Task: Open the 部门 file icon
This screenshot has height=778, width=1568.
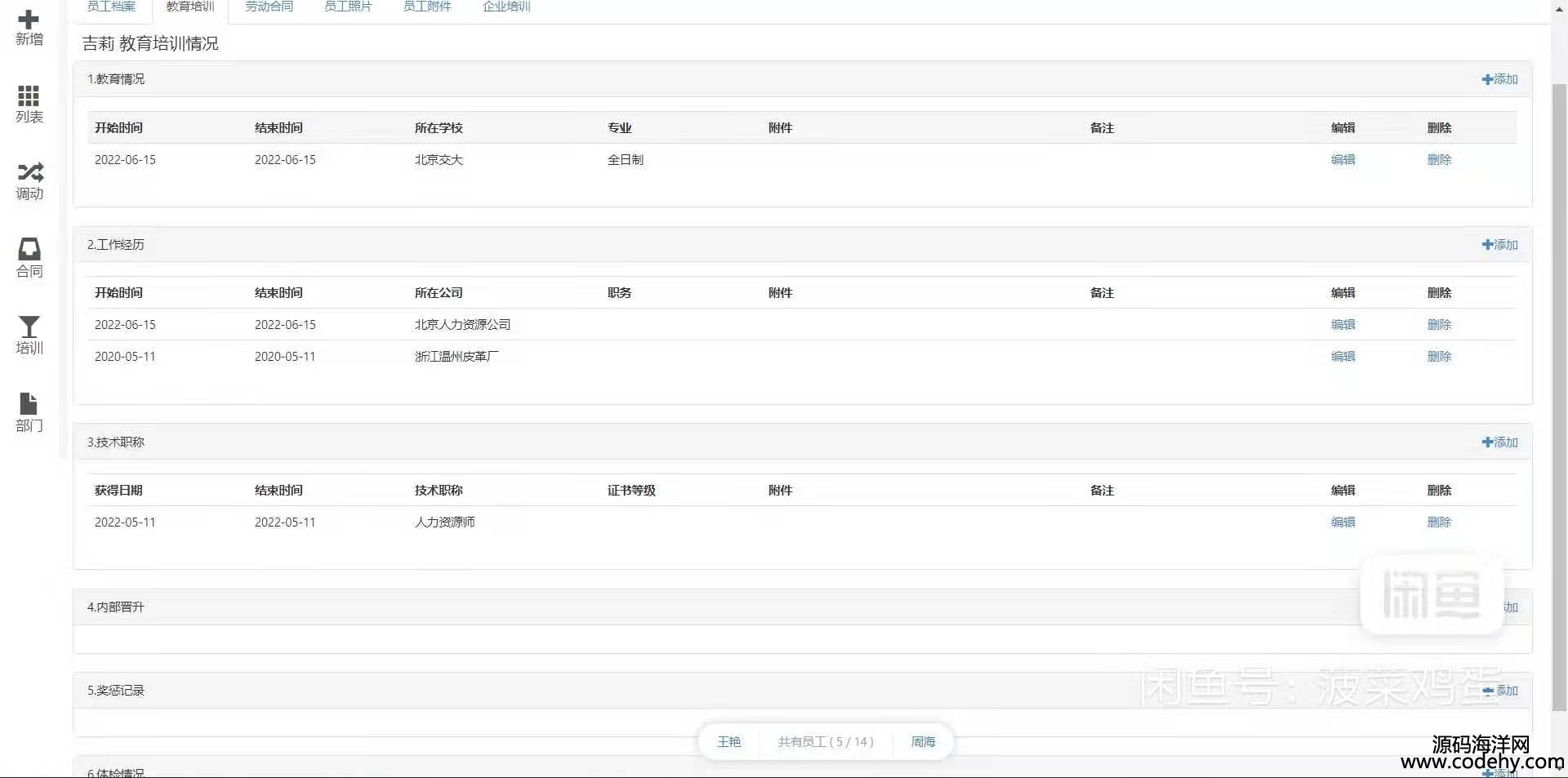Action: click(x=29, y=404)
